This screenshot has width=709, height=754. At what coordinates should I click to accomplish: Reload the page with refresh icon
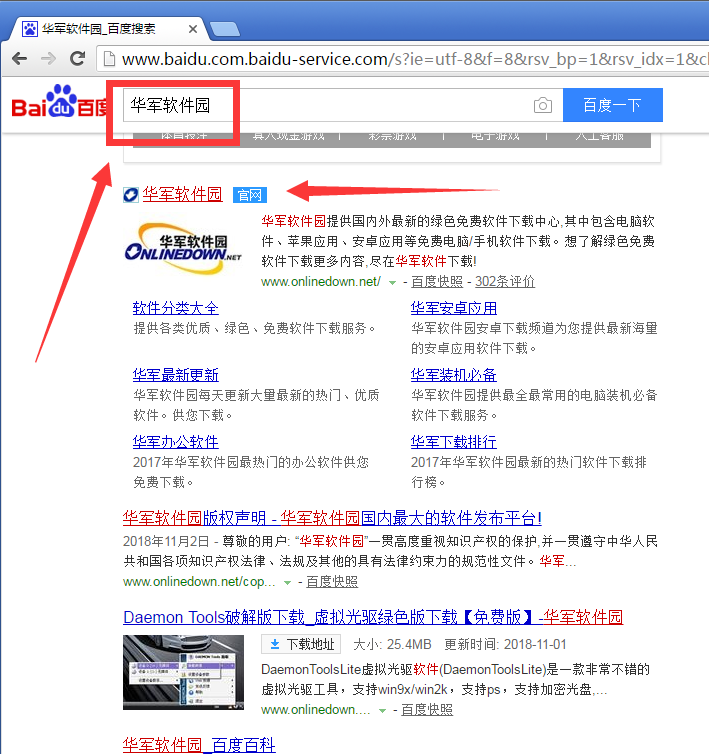point(77,59)
